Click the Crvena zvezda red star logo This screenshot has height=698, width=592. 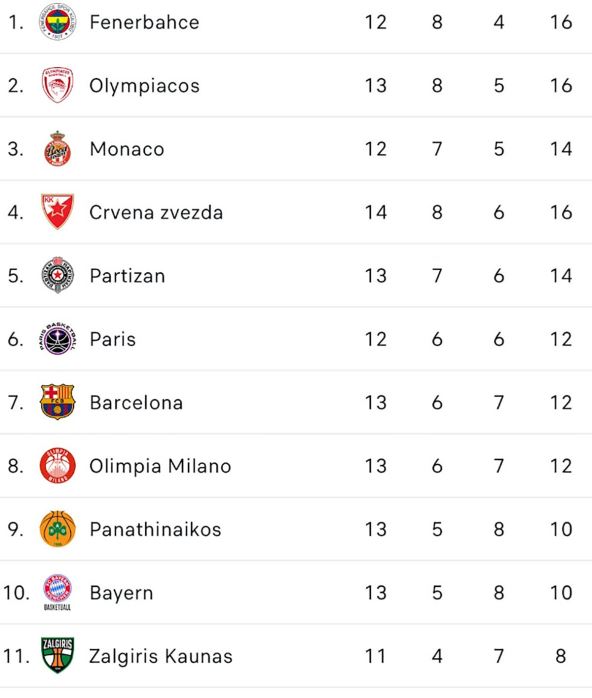(57, 212)
